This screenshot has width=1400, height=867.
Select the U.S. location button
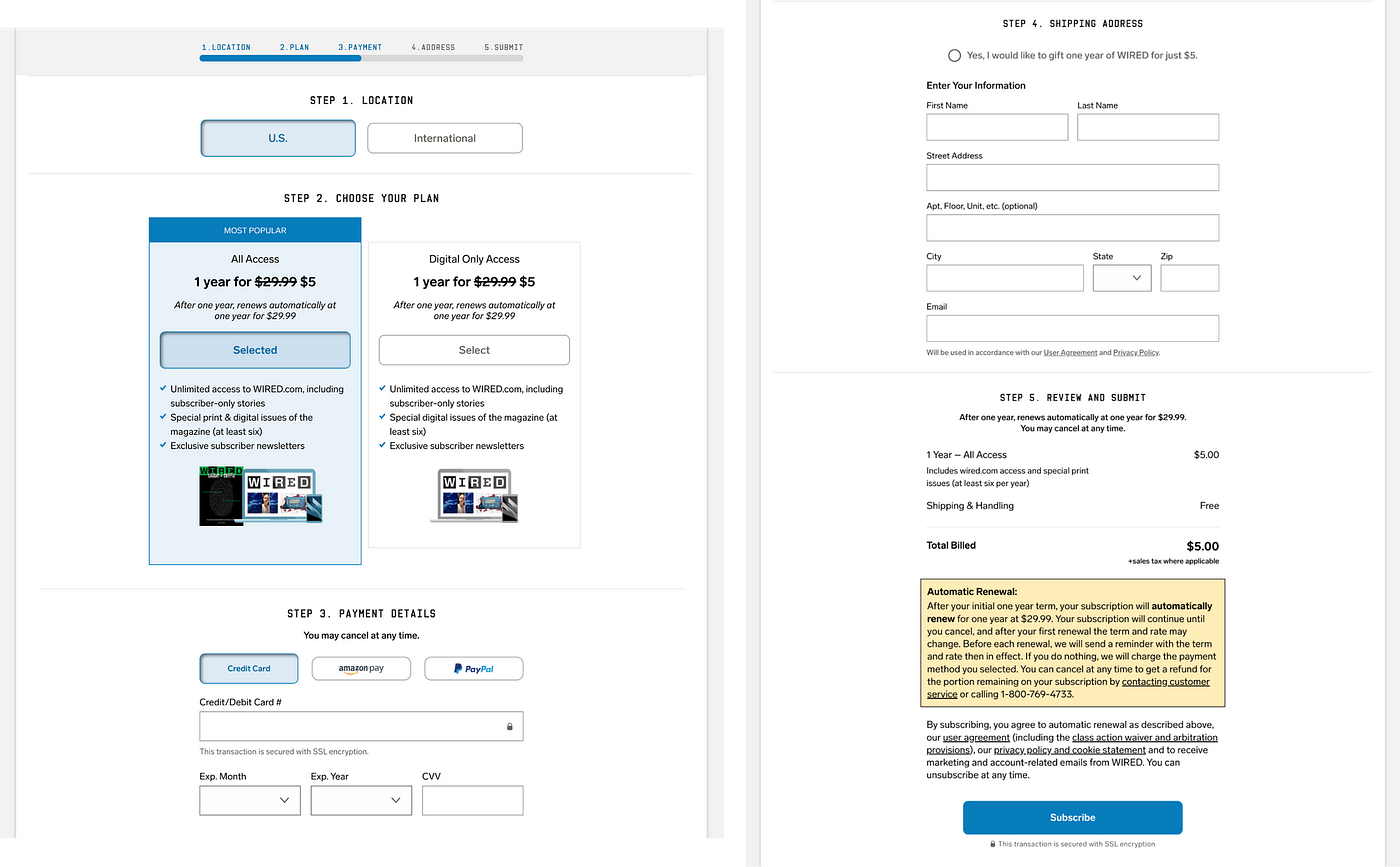pyautogui.click(x=278, y=138)
